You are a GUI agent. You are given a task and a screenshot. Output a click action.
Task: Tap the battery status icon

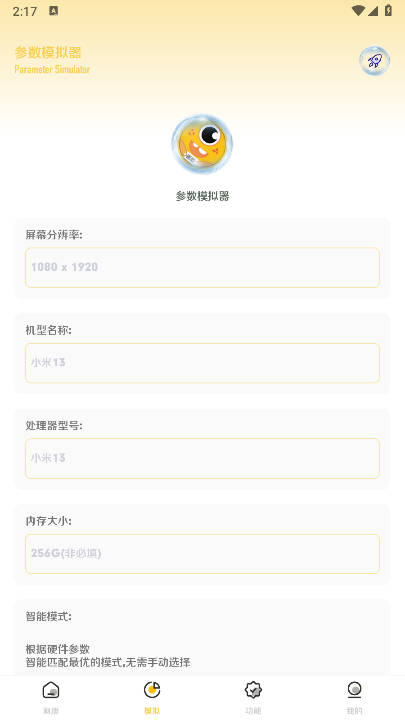click(x=388, y=11)
